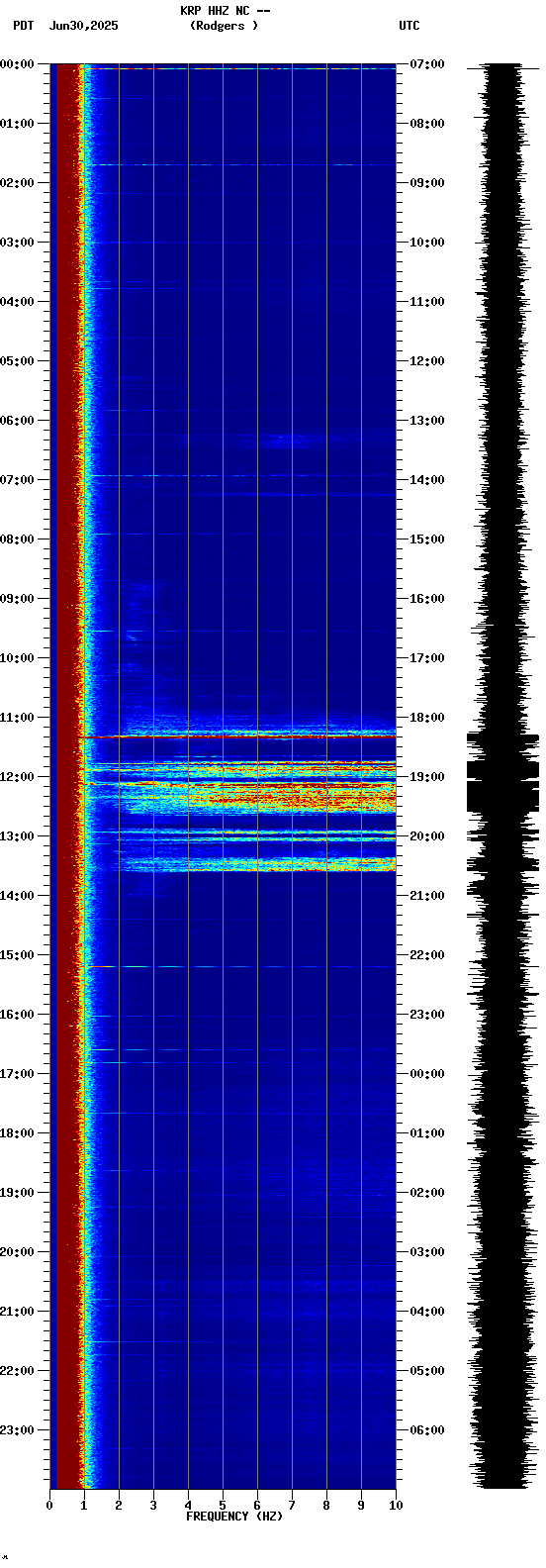Click the frequency axis tick label 8
This screenshot has height=1568, width=546.
(x=326, y=1506)
